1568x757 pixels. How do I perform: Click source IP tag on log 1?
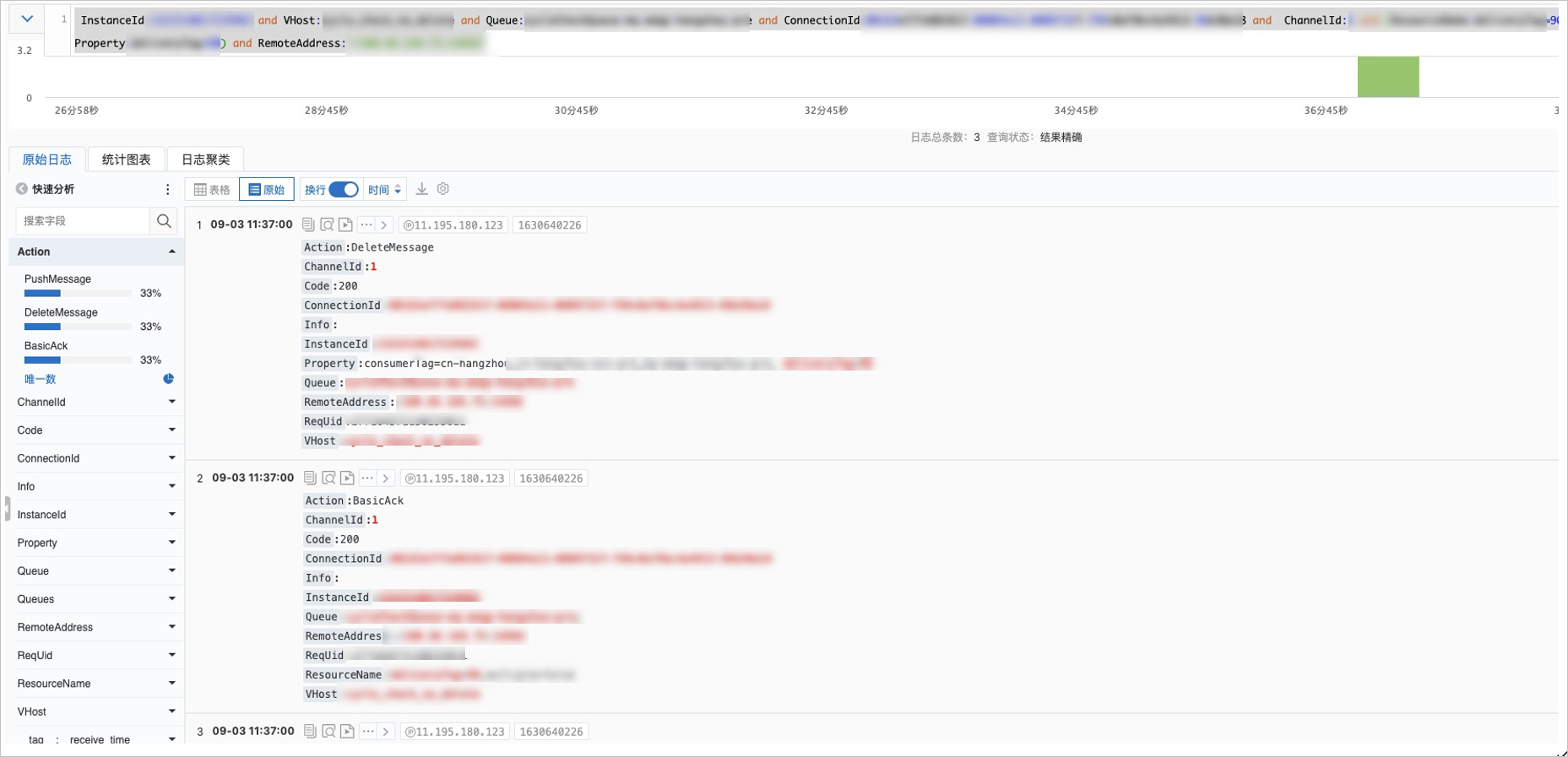pyautogui.click(x=453, y=225)
